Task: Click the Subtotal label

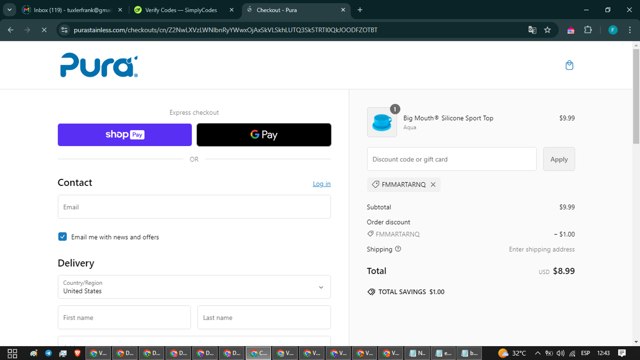Action: click(379, 207)
